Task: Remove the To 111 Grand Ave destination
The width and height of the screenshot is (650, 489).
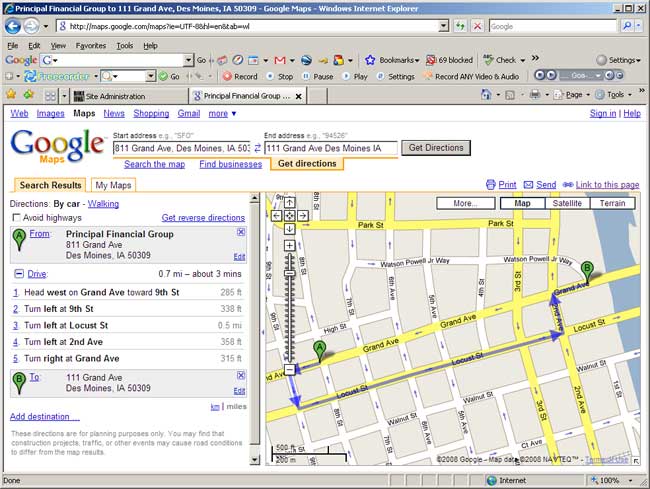Action: click(x=241, y=375)
